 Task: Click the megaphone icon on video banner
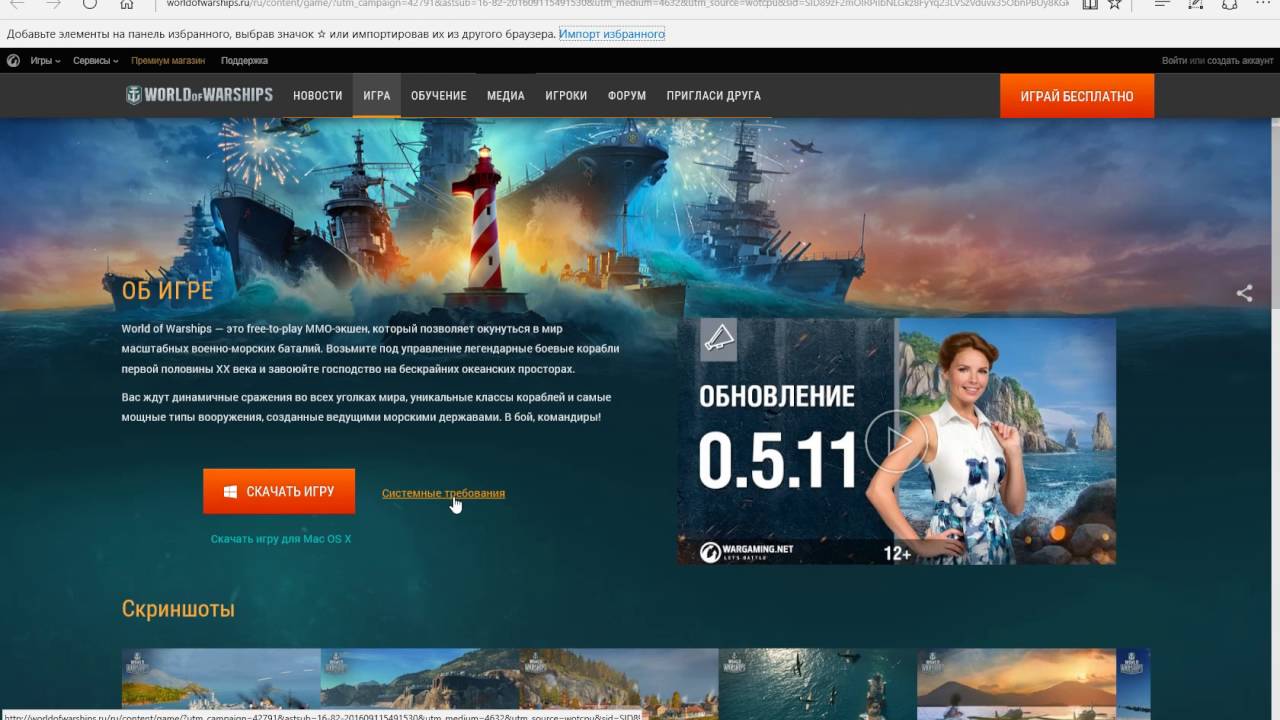[717, 340]
